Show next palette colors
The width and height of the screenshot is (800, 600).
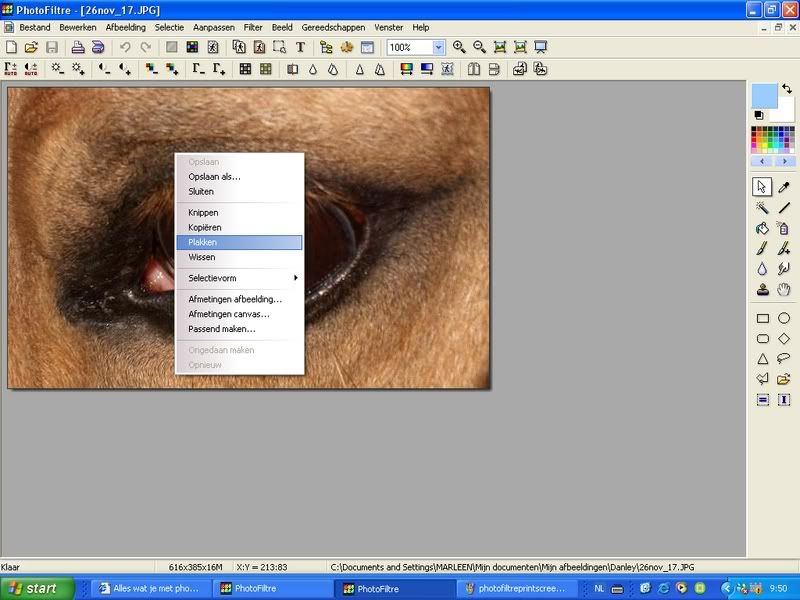[784, 161]
